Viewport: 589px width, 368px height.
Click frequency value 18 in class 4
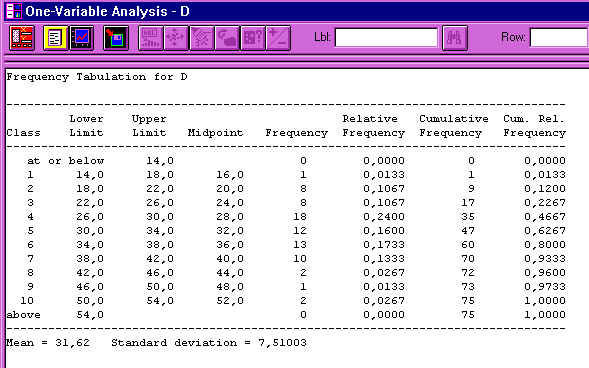click(300, 217)
